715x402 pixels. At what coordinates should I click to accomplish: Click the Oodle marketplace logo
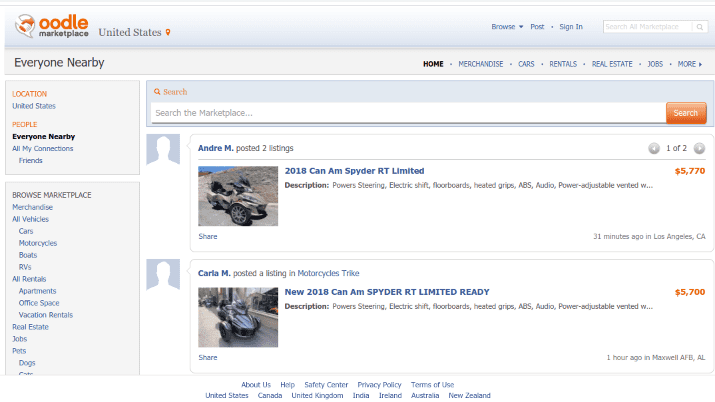52,26
